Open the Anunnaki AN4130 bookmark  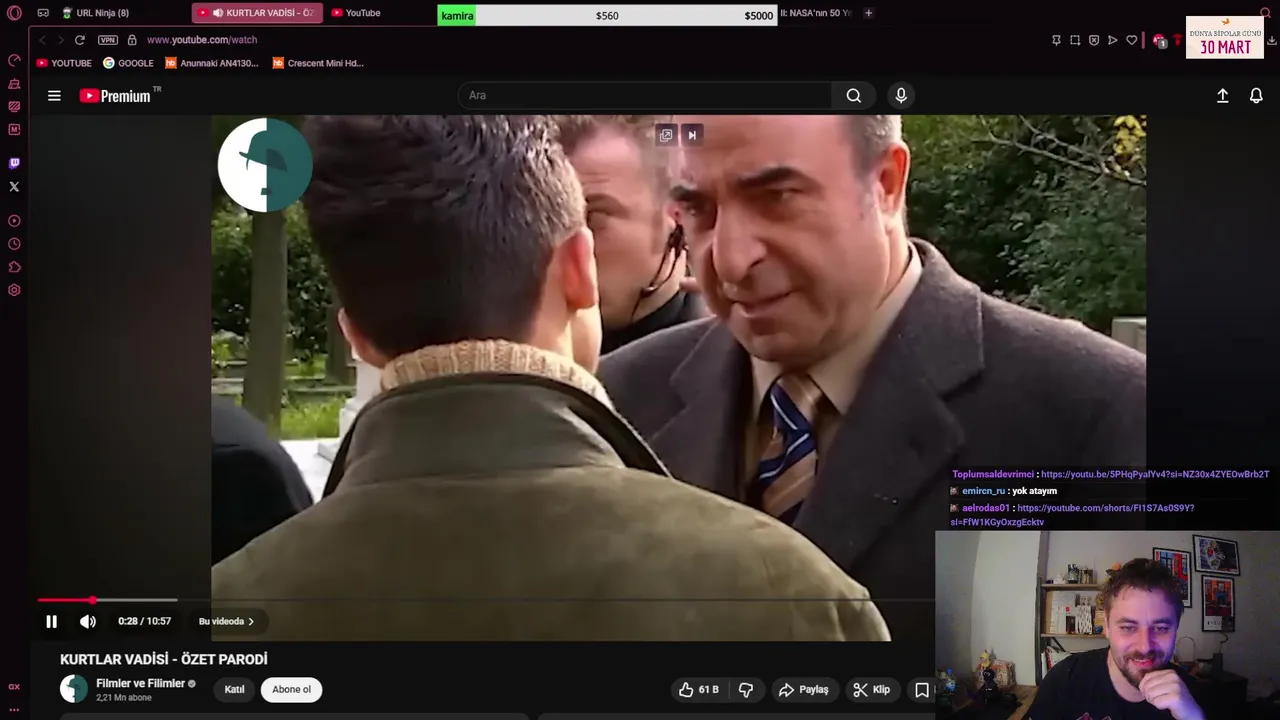(x=211, y=63)
